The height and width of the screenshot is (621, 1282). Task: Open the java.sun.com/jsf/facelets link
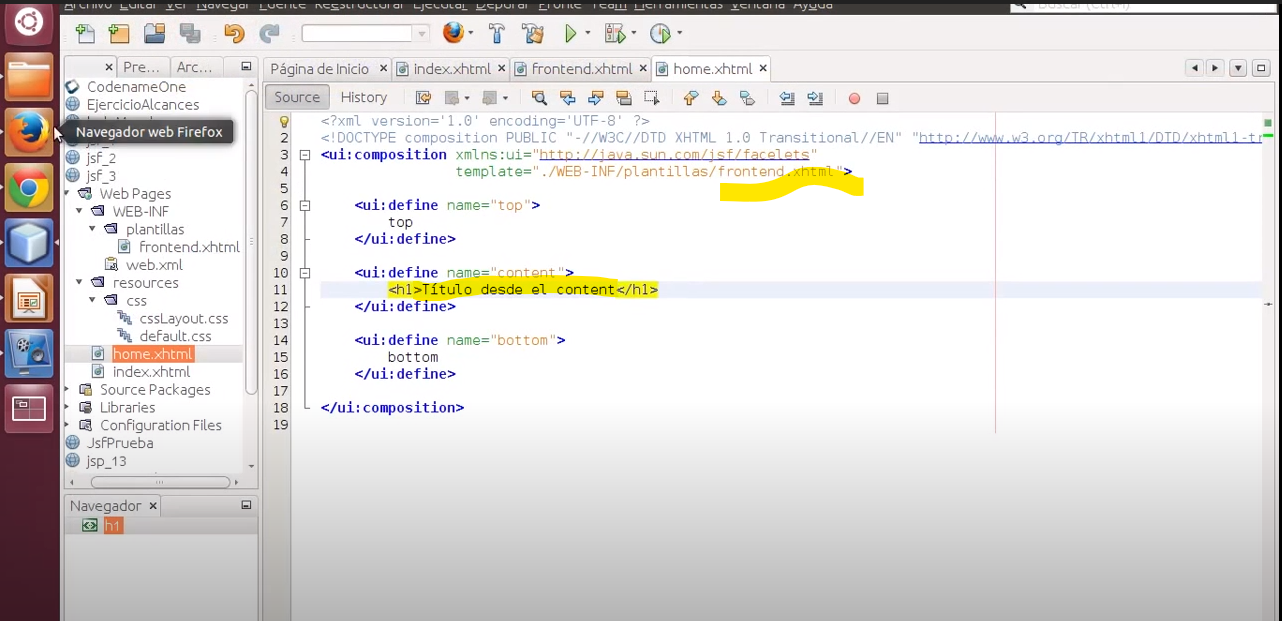(674, 154)
